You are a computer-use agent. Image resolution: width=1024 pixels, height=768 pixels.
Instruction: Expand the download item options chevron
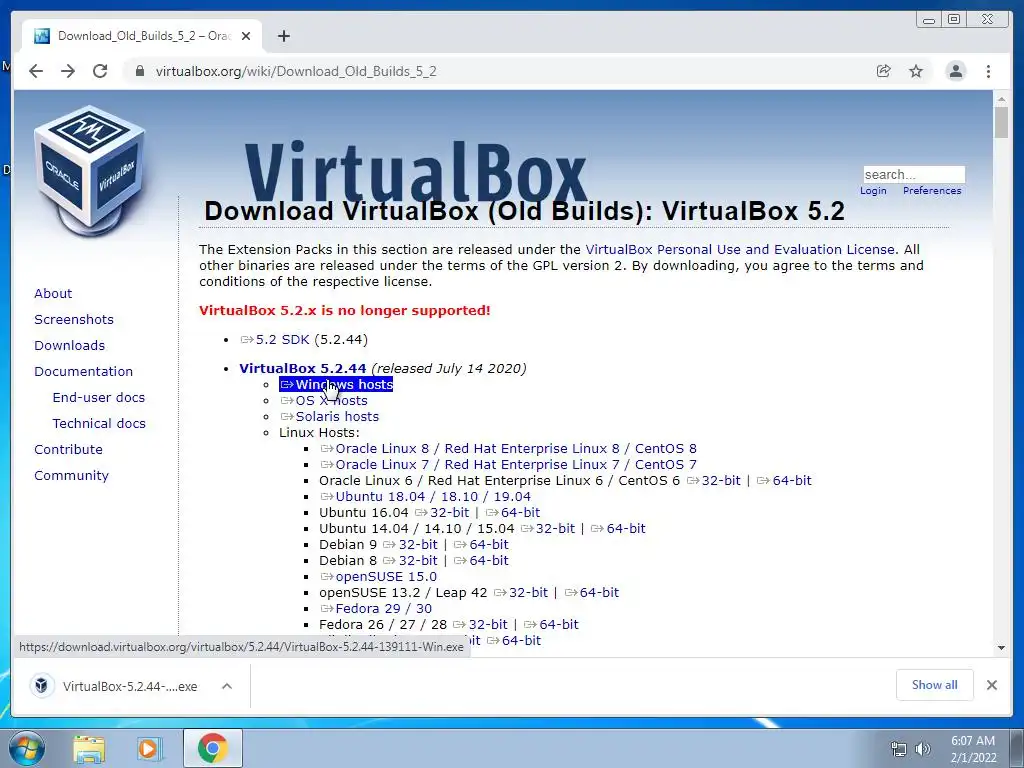click(x=227, y=686)
